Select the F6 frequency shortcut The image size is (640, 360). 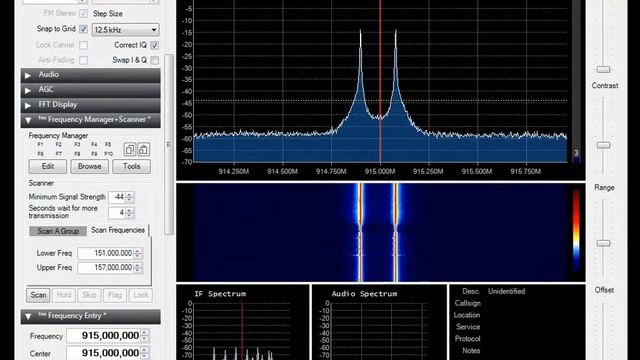[40, 154]
